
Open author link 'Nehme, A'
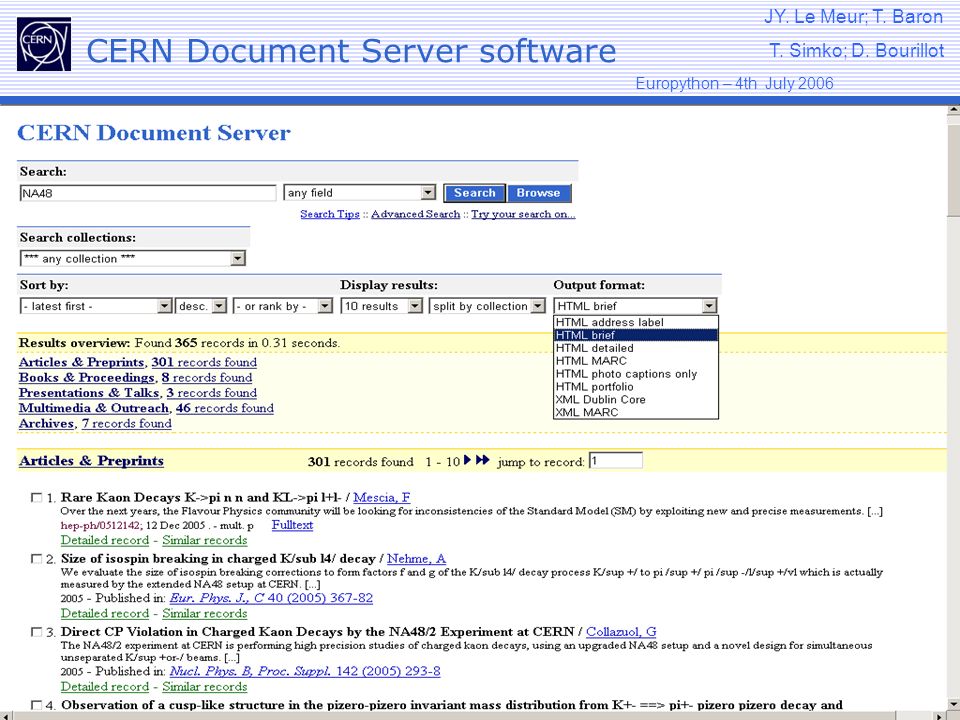(416, 558)
